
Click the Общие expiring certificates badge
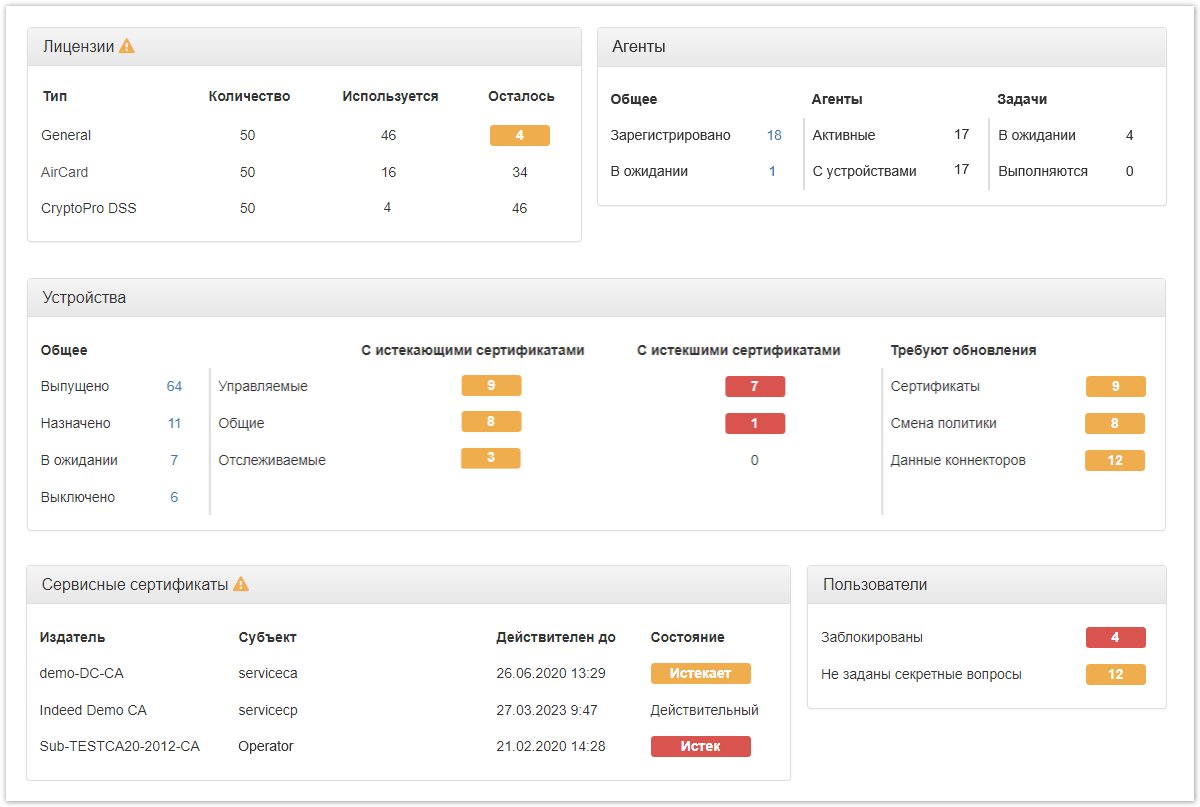(491, 422)
